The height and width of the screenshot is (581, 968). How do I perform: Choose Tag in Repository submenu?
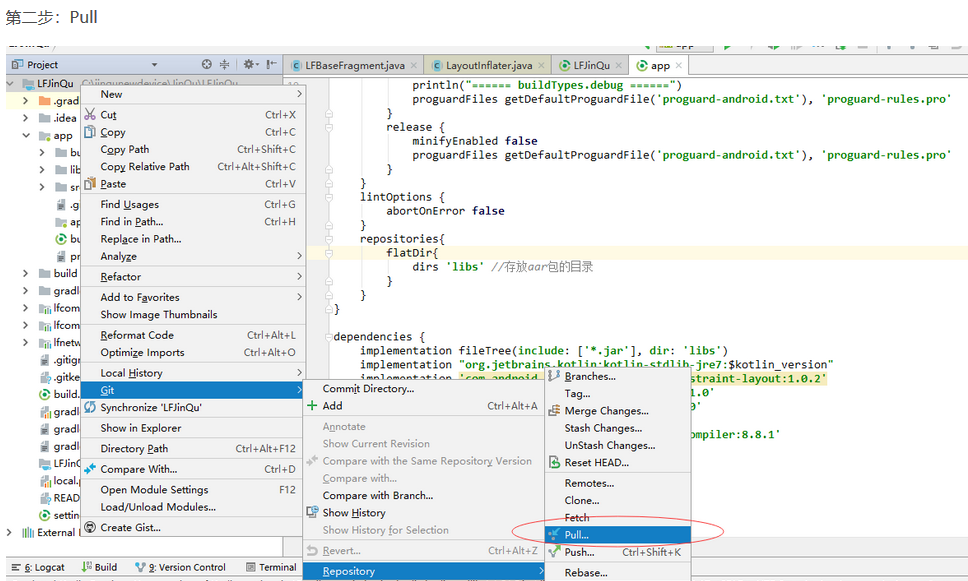617,393
